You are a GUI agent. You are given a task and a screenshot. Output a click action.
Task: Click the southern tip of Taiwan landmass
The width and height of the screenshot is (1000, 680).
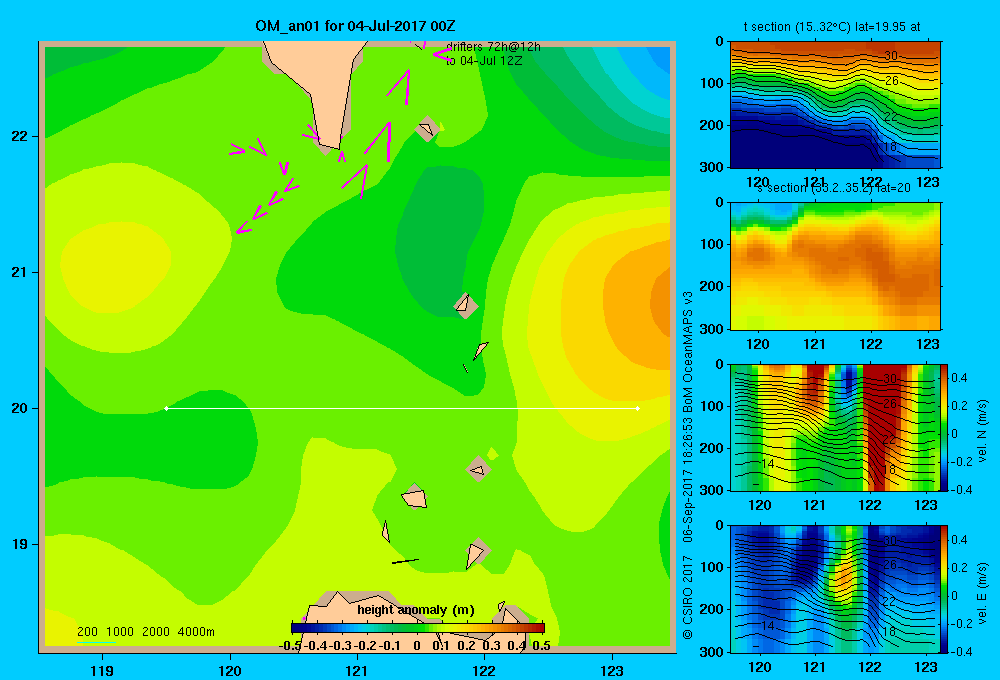coord(330,147)
